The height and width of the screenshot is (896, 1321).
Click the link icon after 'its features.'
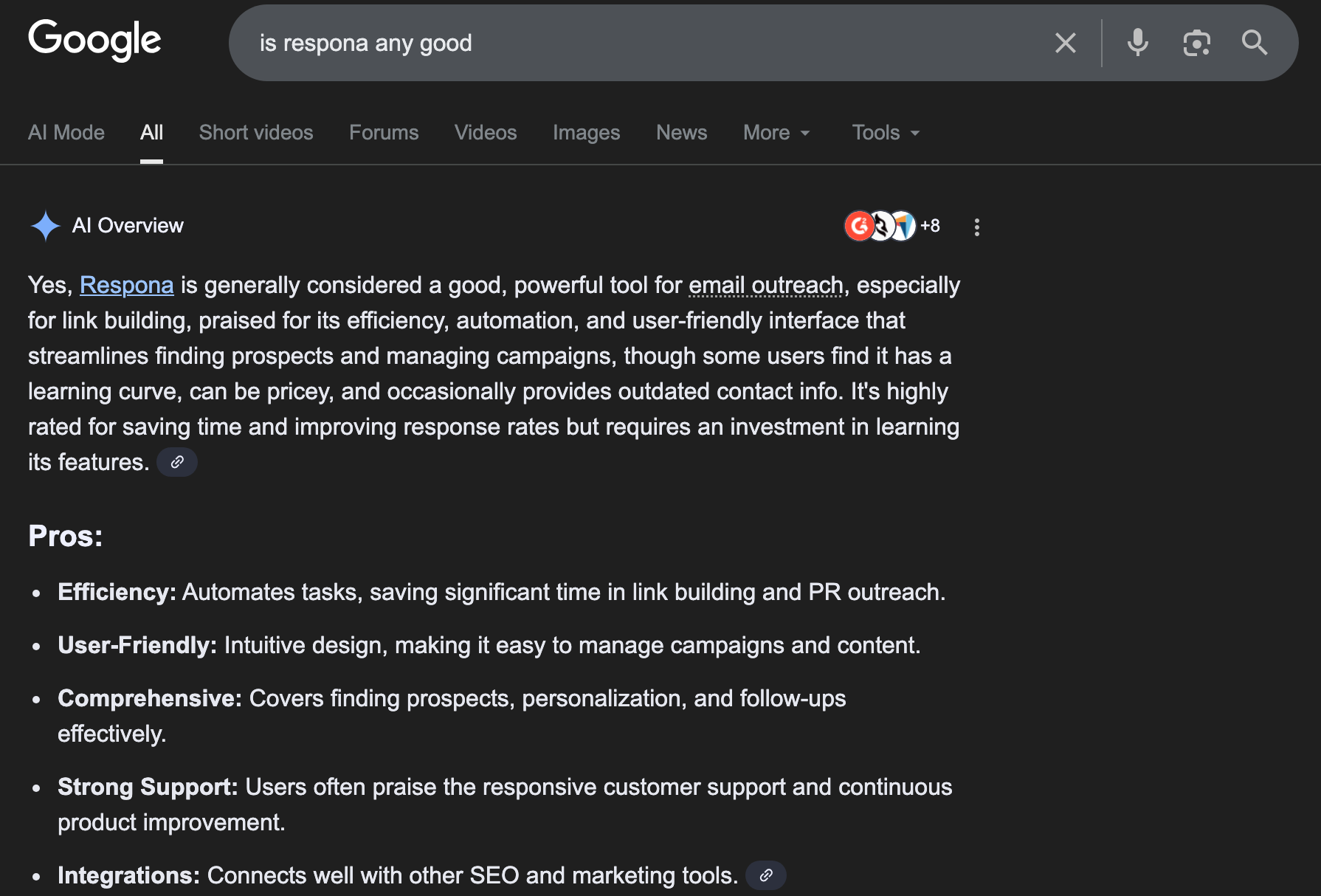[177, 463]
